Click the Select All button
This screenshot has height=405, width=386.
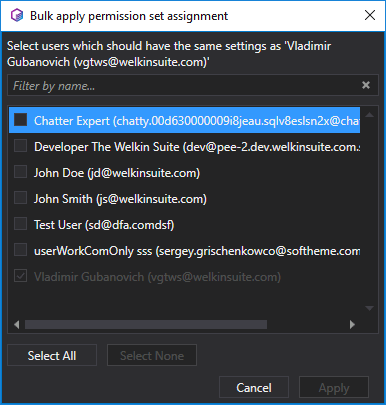[52, 355]
